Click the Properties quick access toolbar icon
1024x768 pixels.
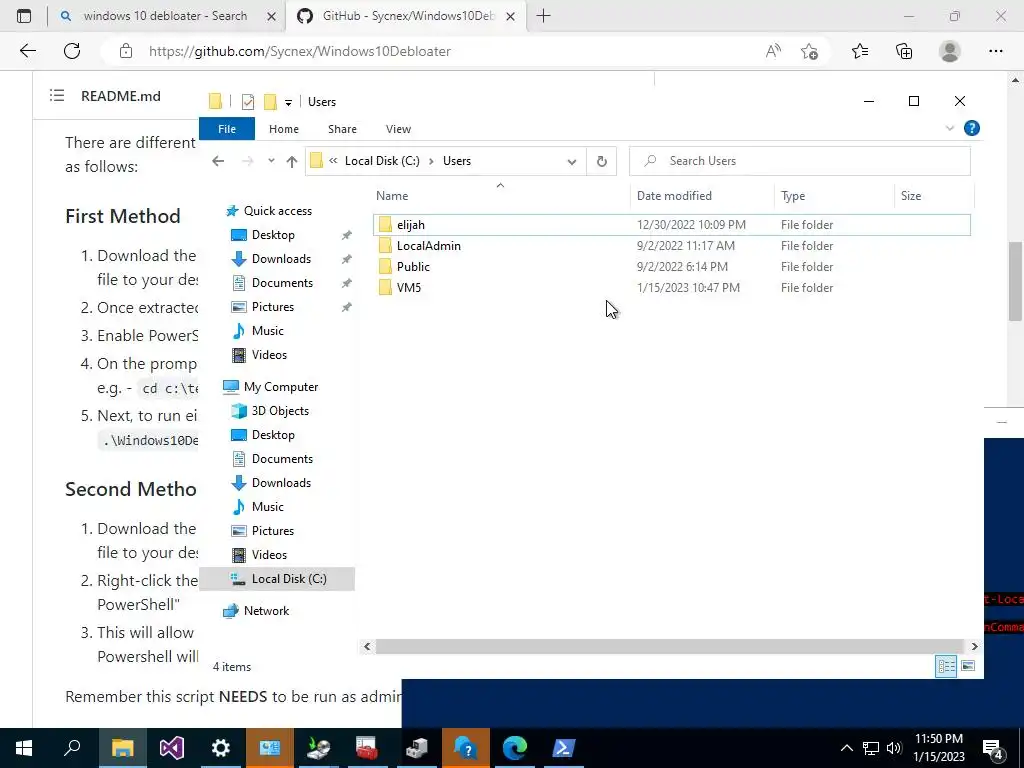pos(248,102)
